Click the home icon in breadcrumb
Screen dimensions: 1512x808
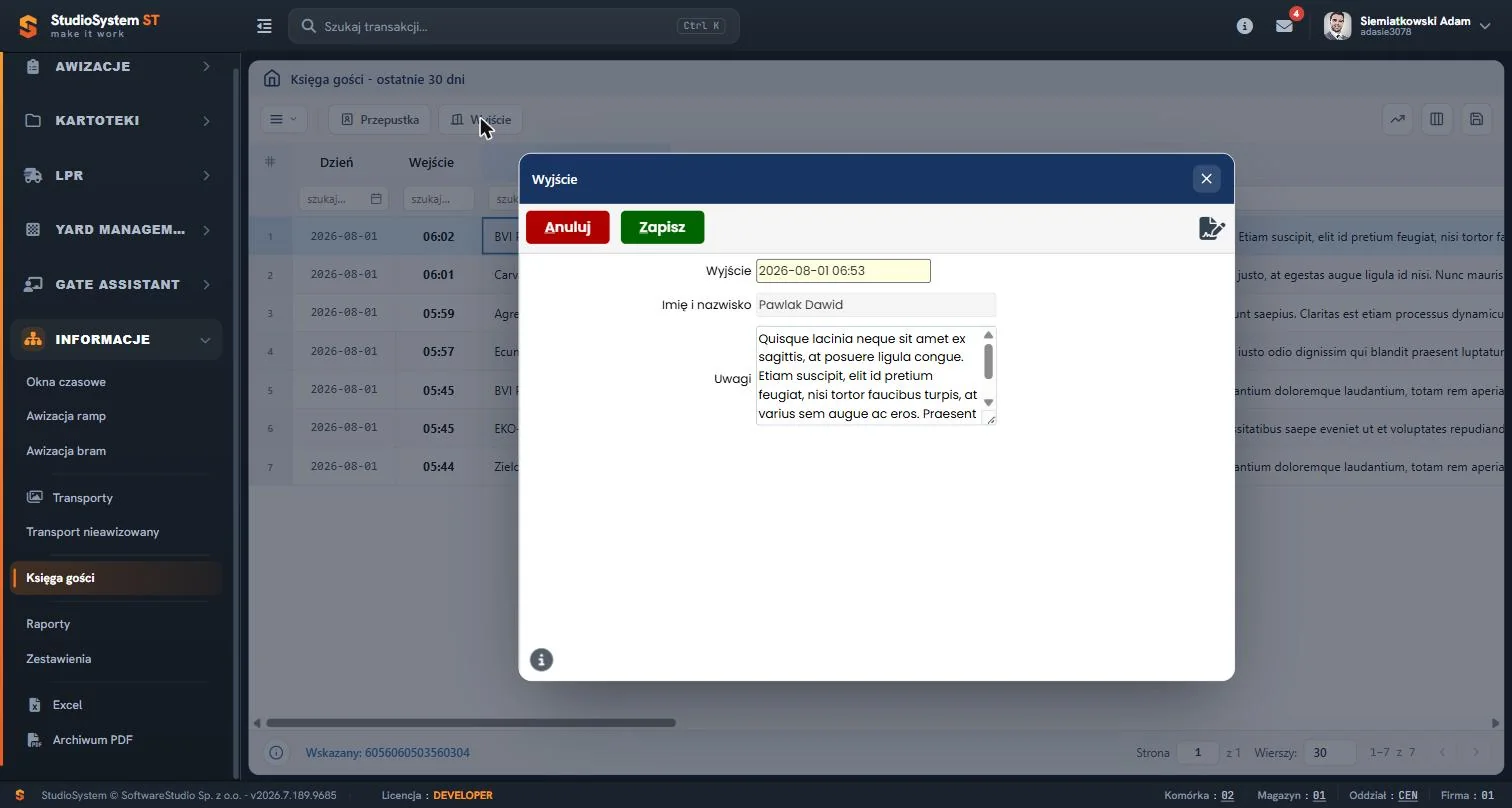tap(271, 79)
